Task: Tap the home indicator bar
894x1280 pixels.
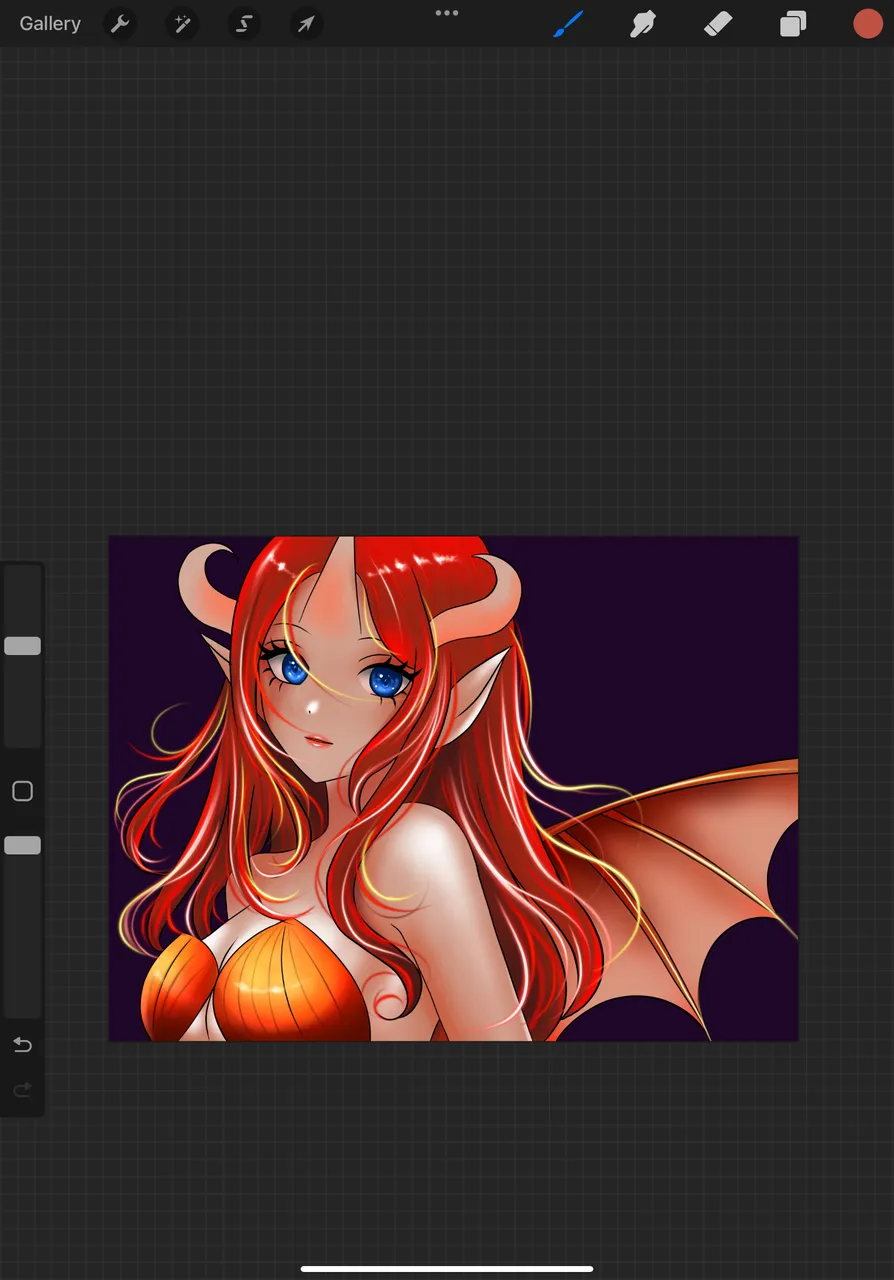Action: click(x=447, y=1269)
